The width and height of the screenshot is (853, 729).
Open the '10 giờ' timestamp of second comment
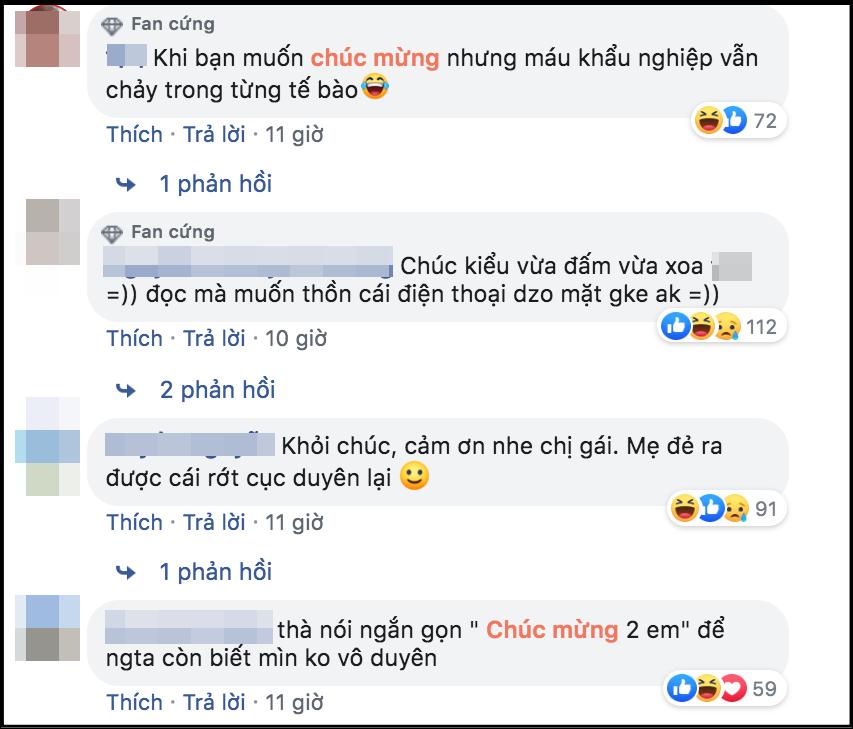295,338
